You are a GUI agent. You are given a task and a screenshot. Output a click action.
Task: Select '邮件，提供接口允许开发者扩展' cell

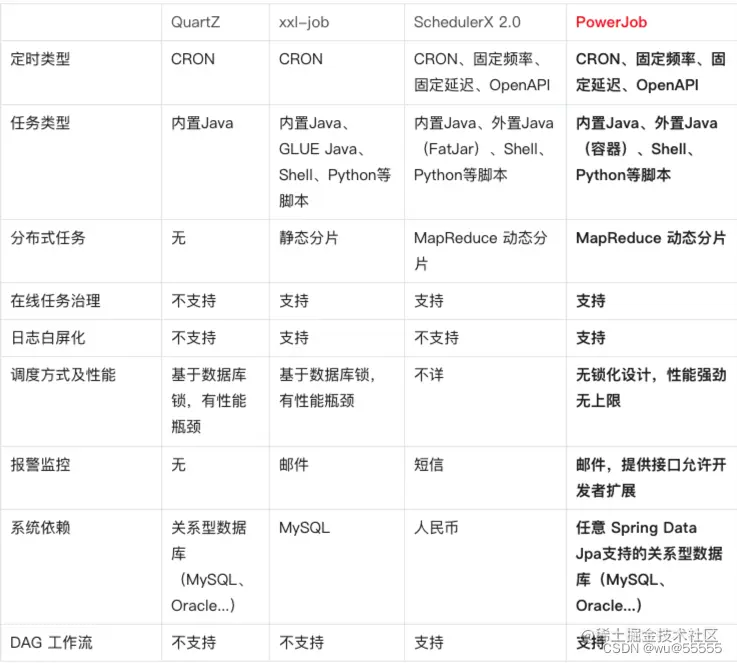tap(651, 477)
